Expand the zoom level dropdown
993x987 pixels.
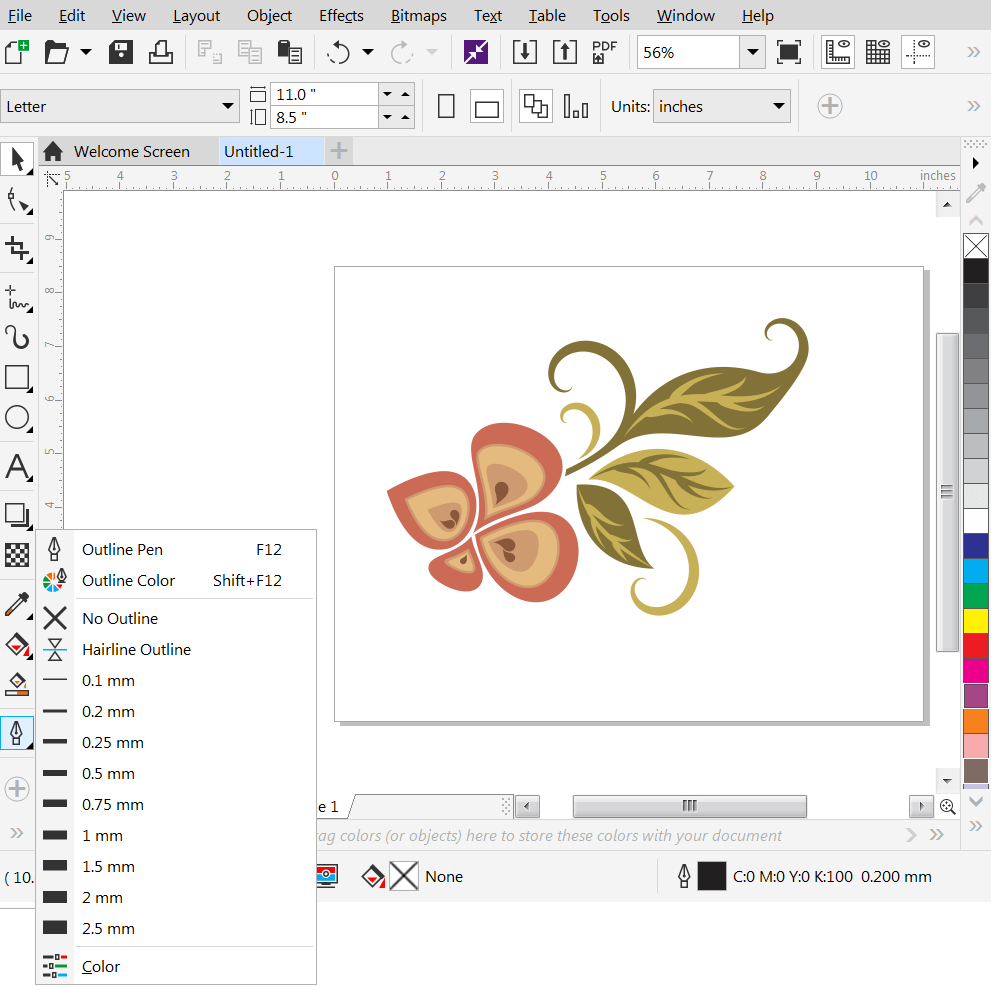click(753, 52)
